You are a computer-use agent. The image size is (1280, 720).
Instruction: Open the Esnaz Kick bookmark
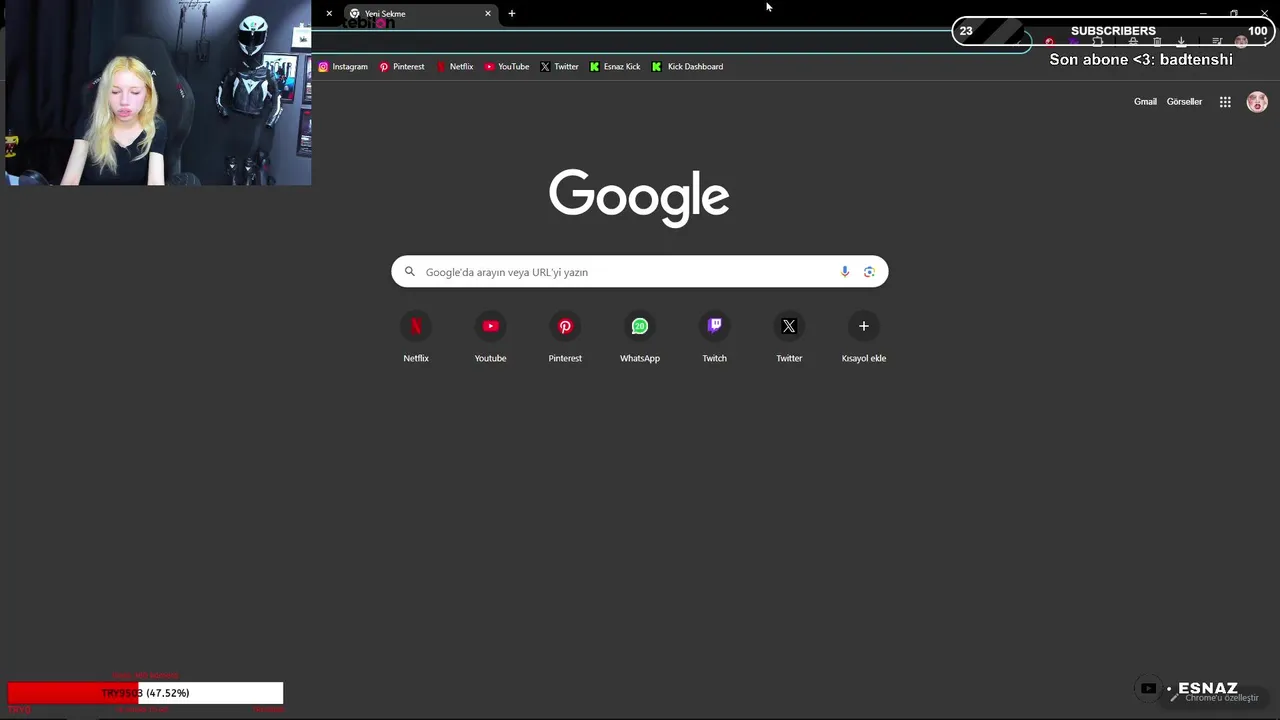coord(615,67)
